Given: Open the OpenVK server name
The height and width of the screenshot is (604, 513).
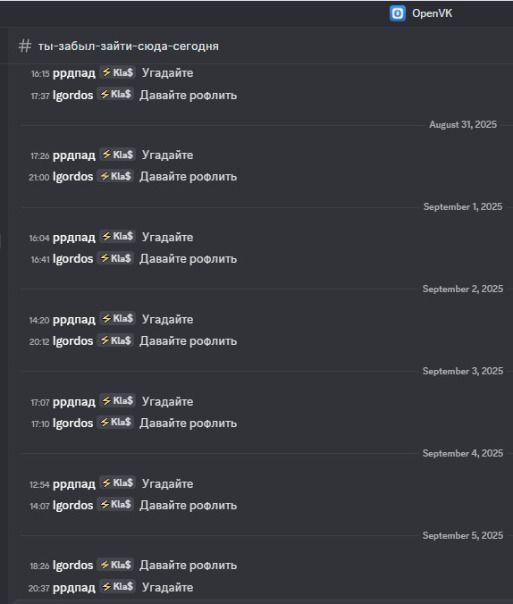Looking at the screenshot, I should coord(432,13).
